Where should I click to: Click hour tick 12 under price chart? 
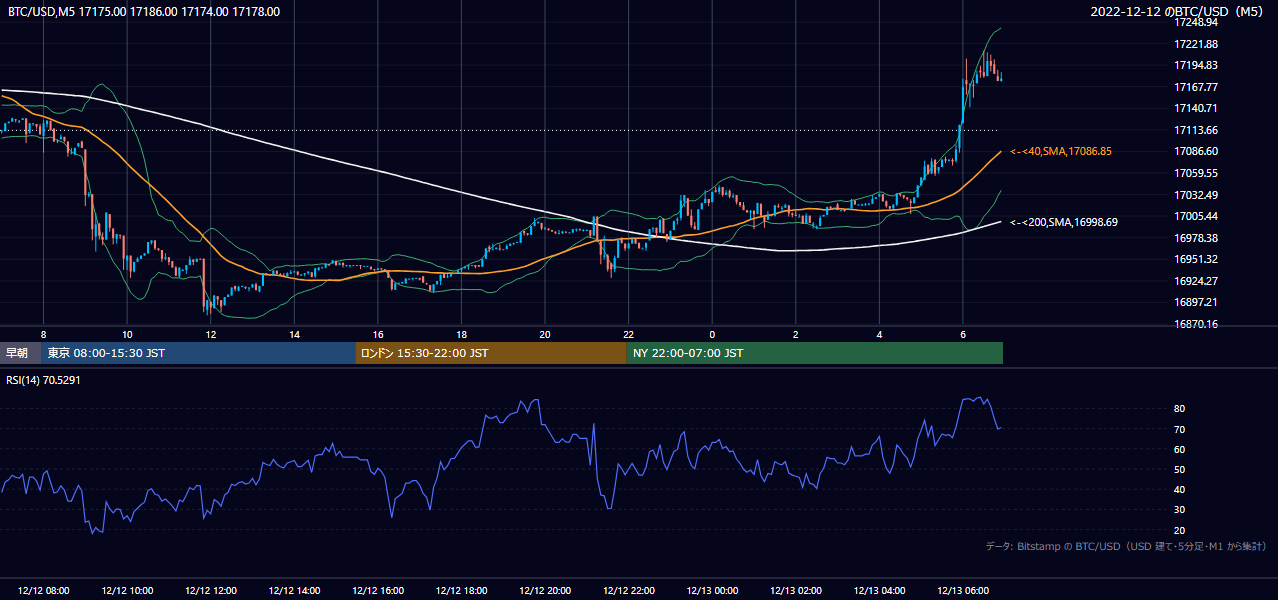(211, 334)
